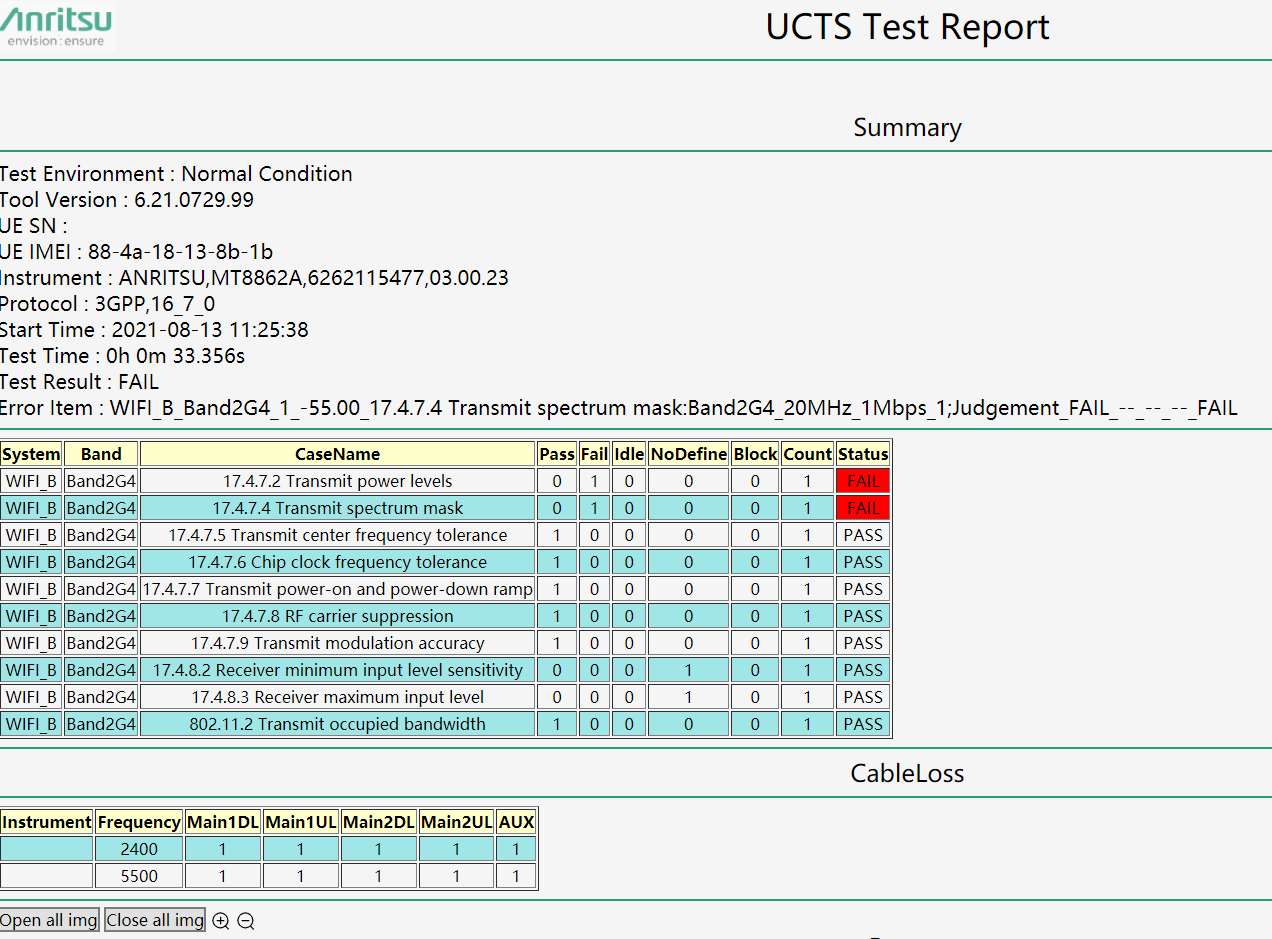The image size is (1272, 939).
Task: Click the CaseName column header
Action: pyautogui.click(x=337, y=454)
